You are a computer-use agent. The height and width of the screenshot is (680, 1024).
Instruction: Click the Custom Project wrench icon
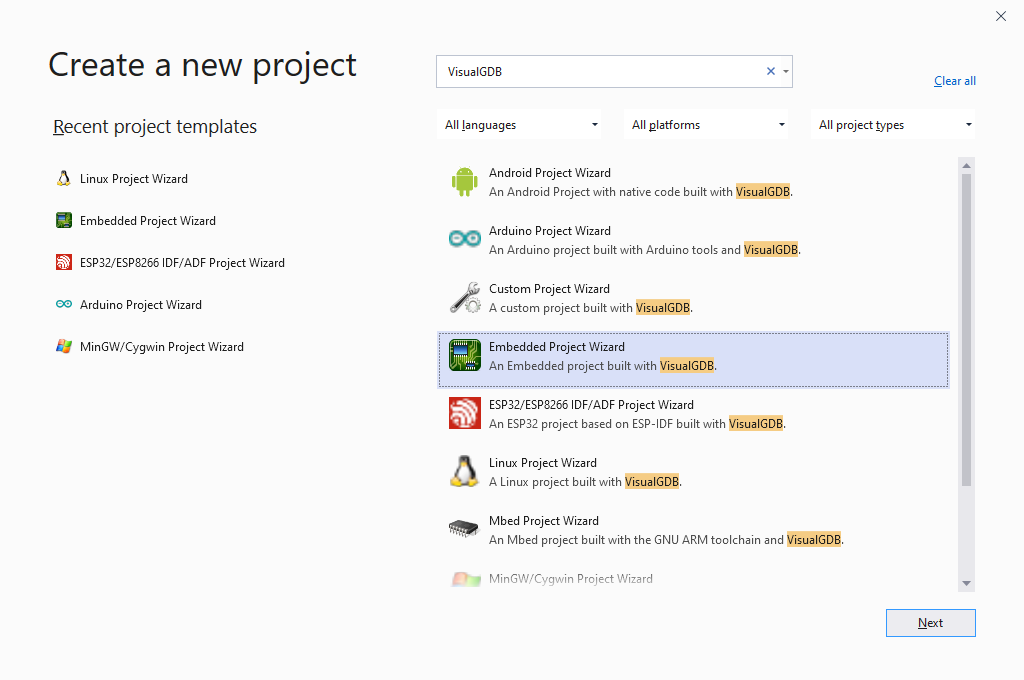click(x=464, y=297)
